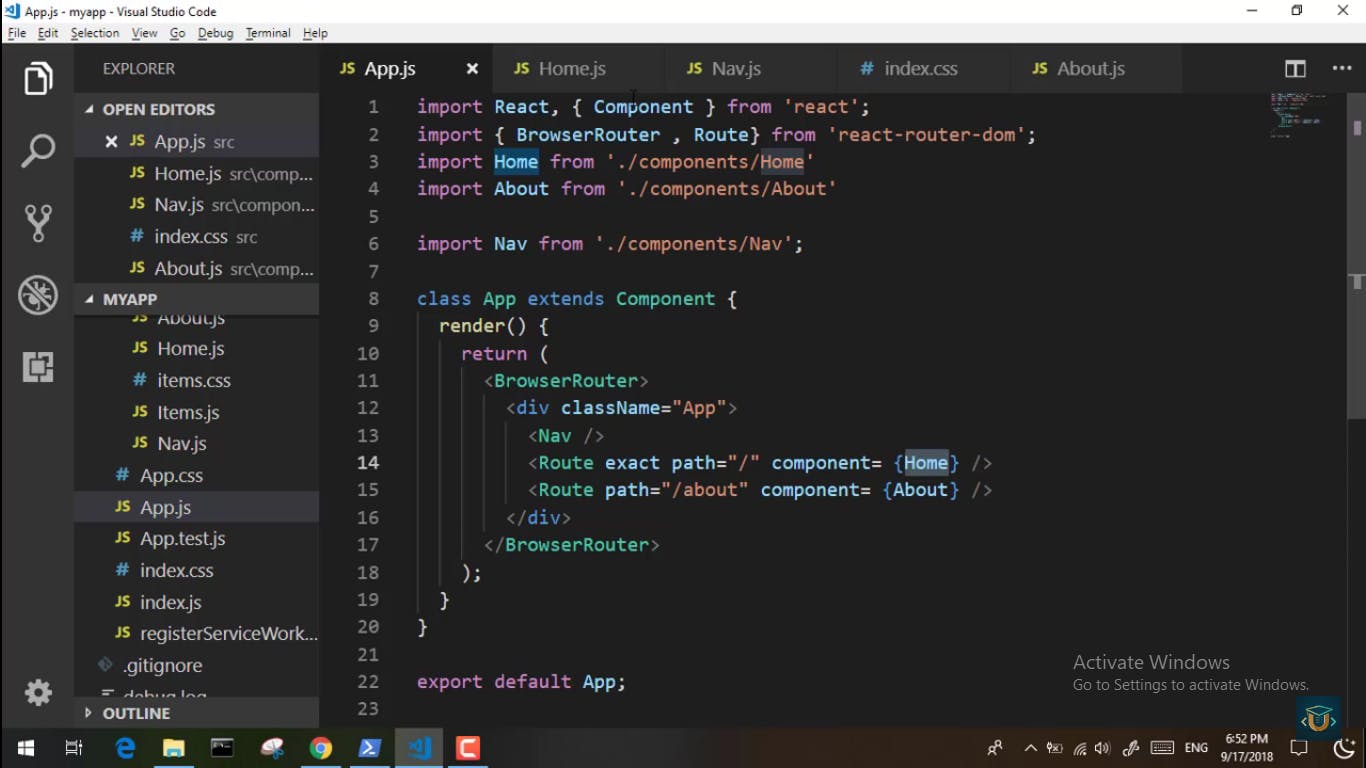Click 'export default App;' on line 22
The image size is (1366, 768).
pos(521,681)
